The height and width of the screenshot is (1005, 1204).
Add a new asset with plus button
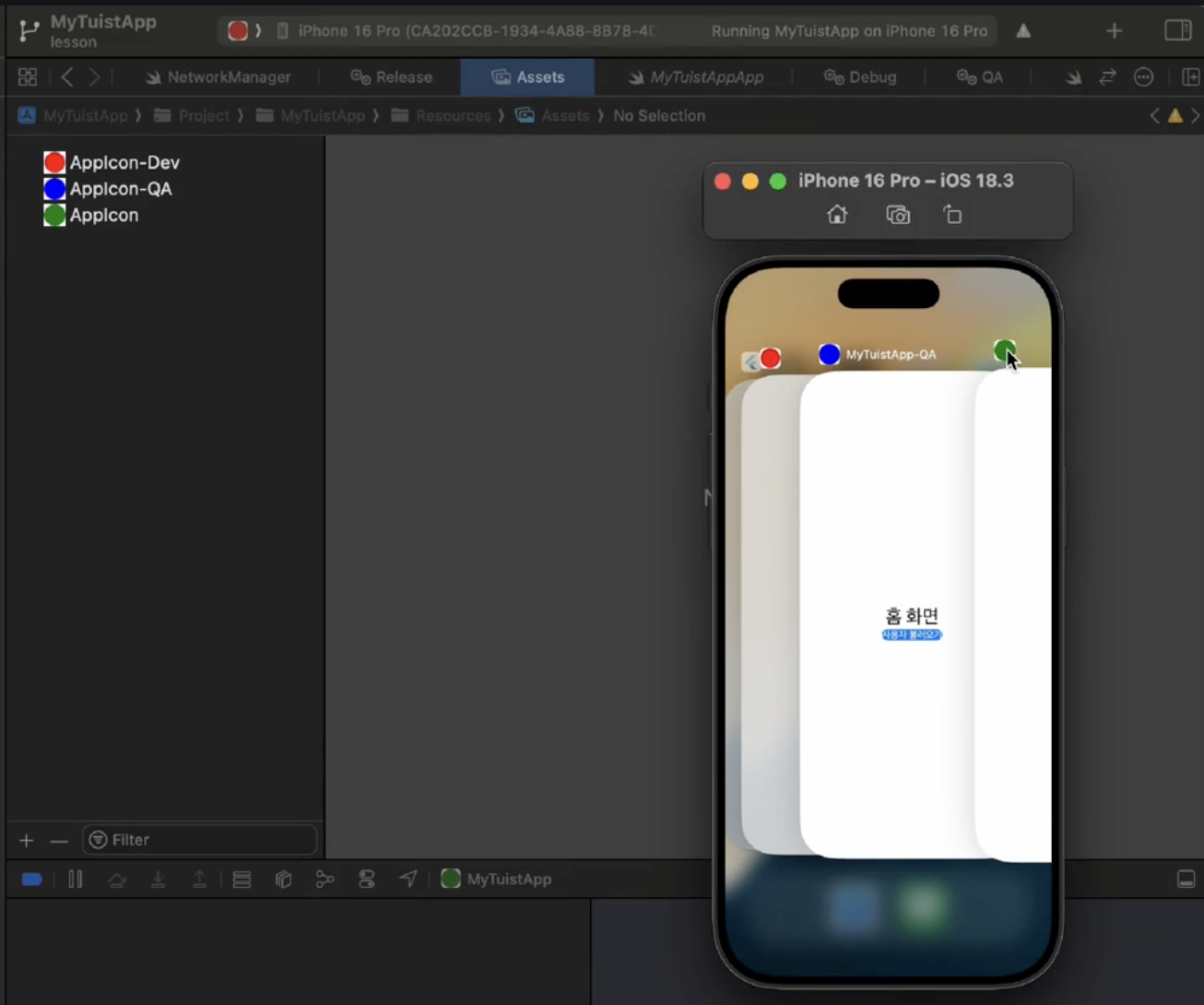[27, 841]
